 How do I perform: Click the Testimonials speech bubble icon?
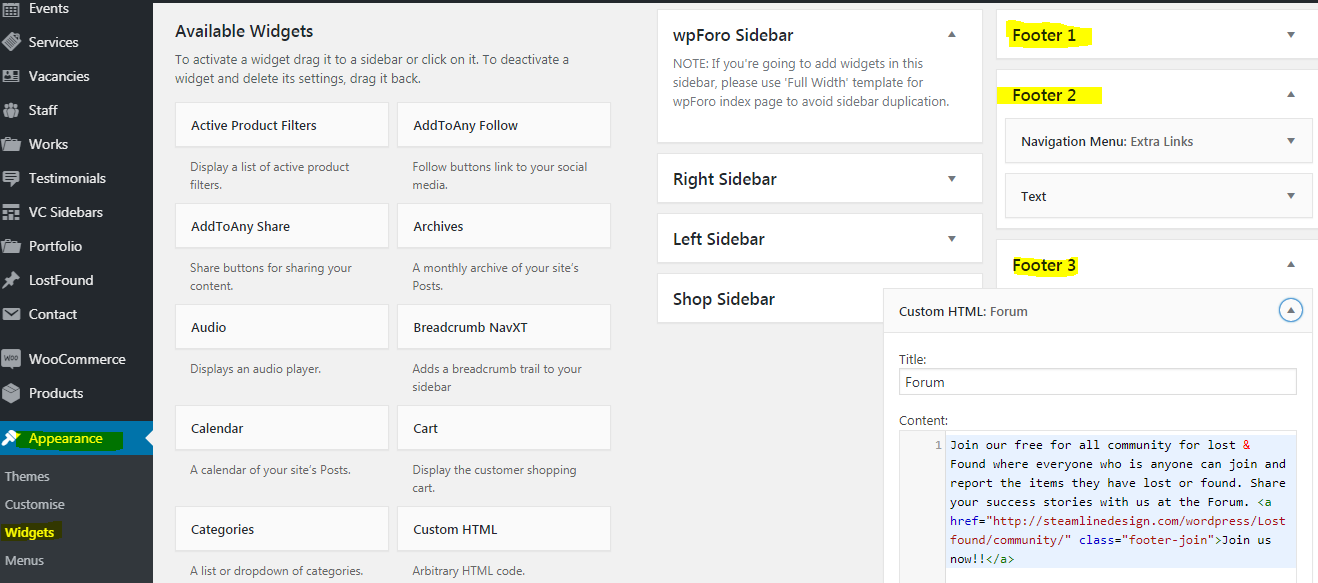(x=12, y=178)
